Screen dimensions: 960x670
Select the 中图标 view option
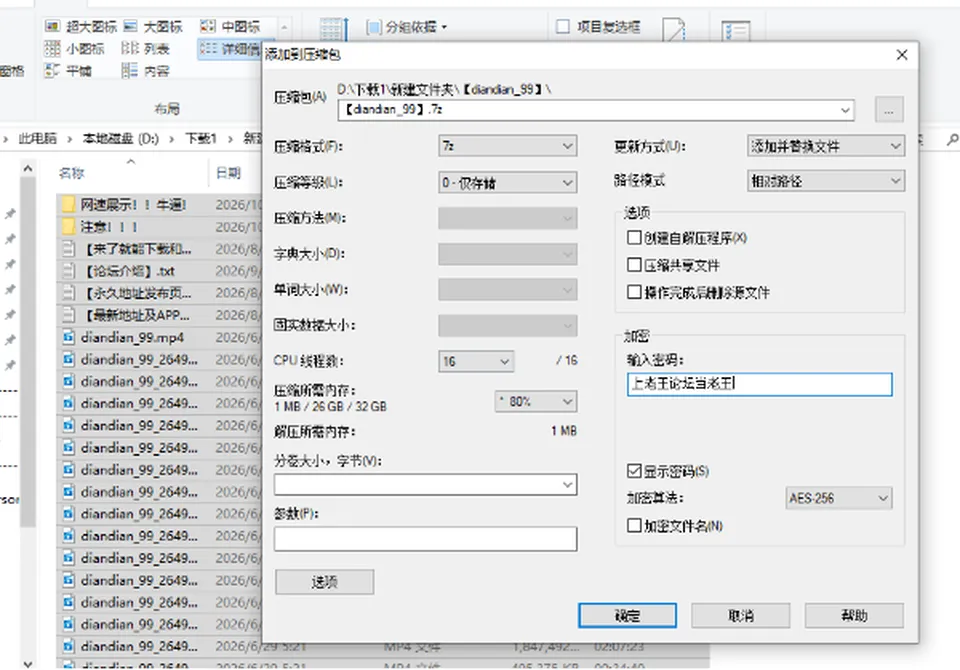click(x=230, y=26)
